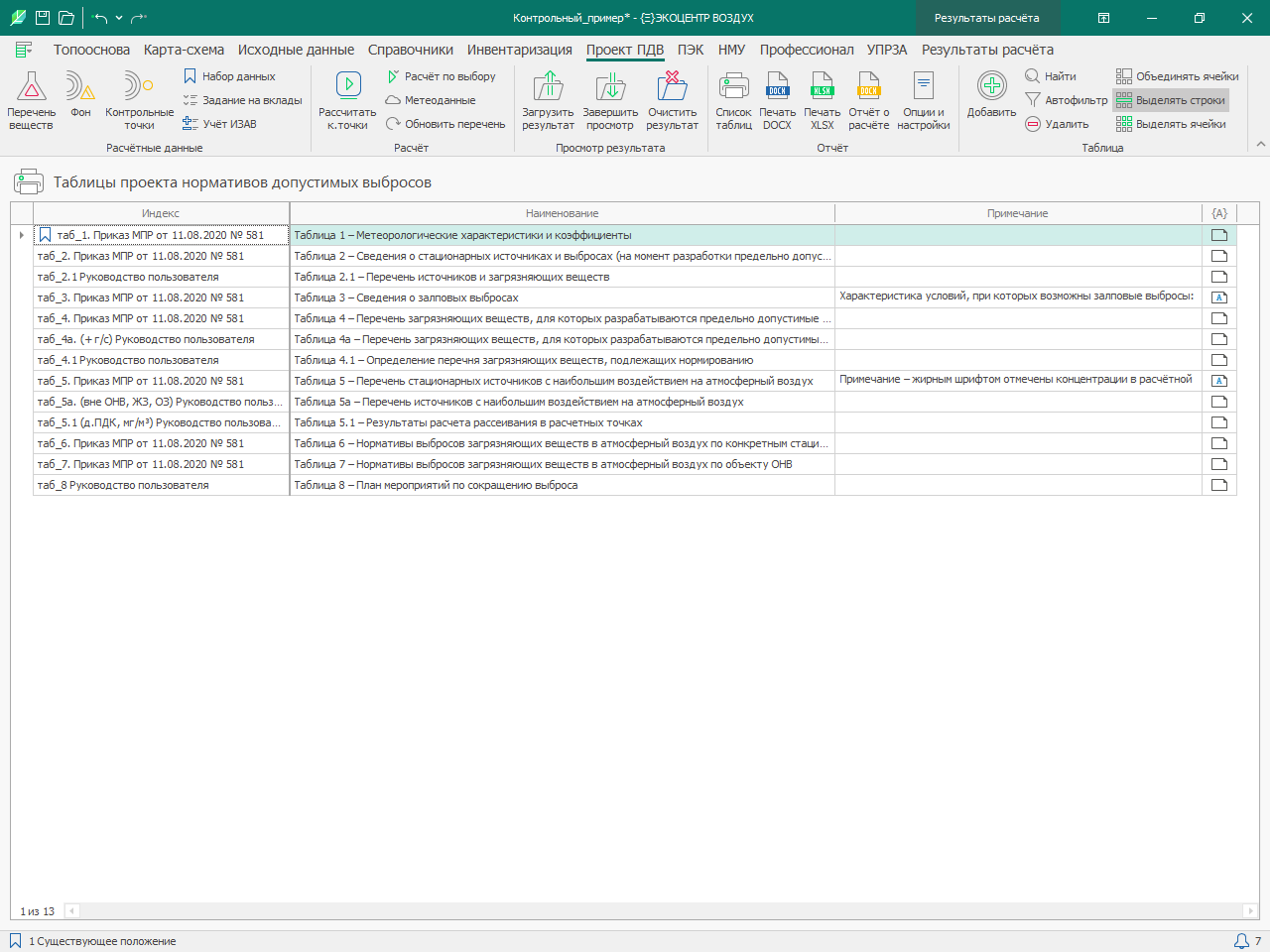Open note icon for Таблица 5 row
The width and height of the screenshot is (1270, 952).
[1219, 381]
